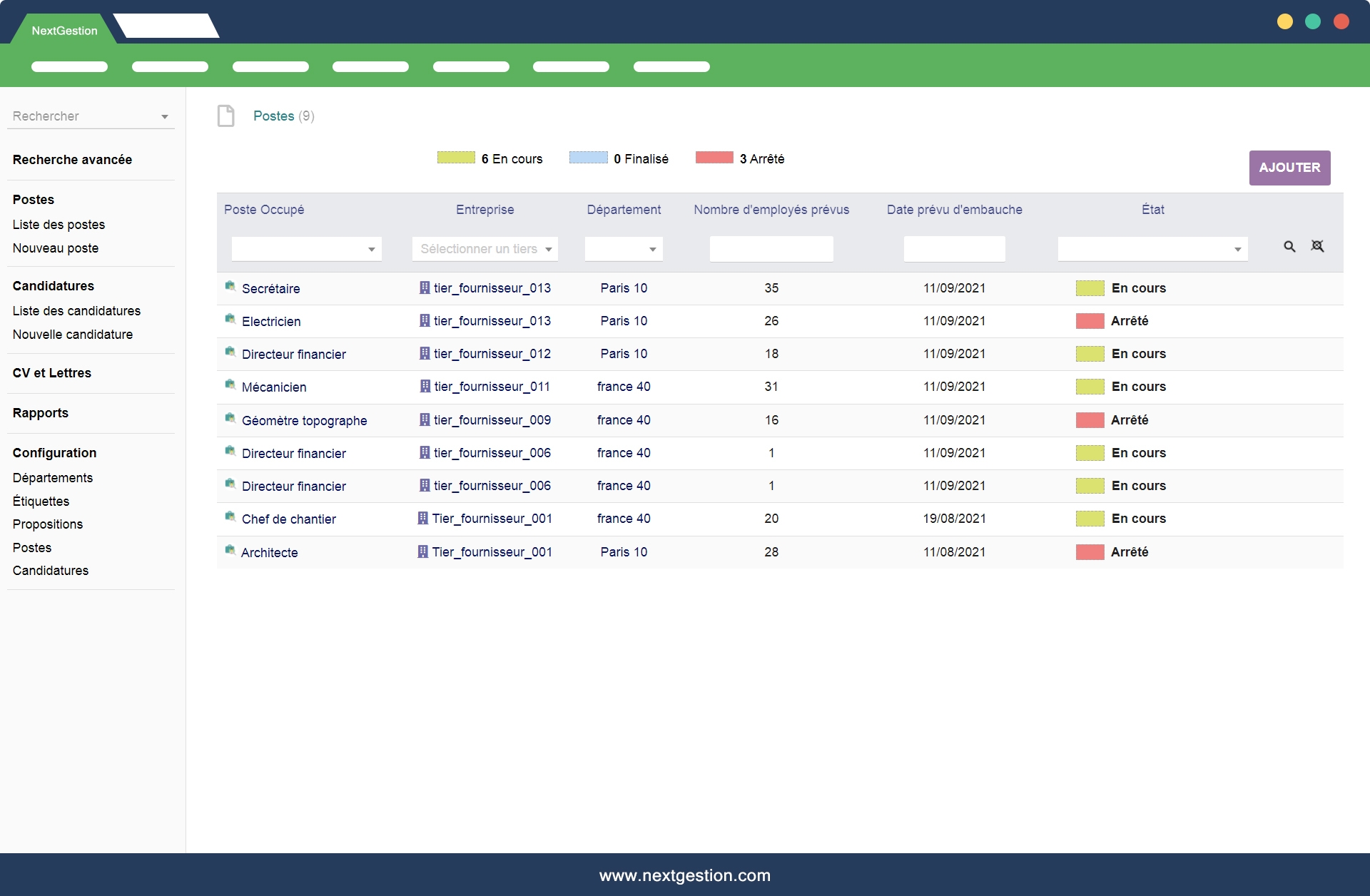Click the job icon next to Architecte

click(230, 551)
